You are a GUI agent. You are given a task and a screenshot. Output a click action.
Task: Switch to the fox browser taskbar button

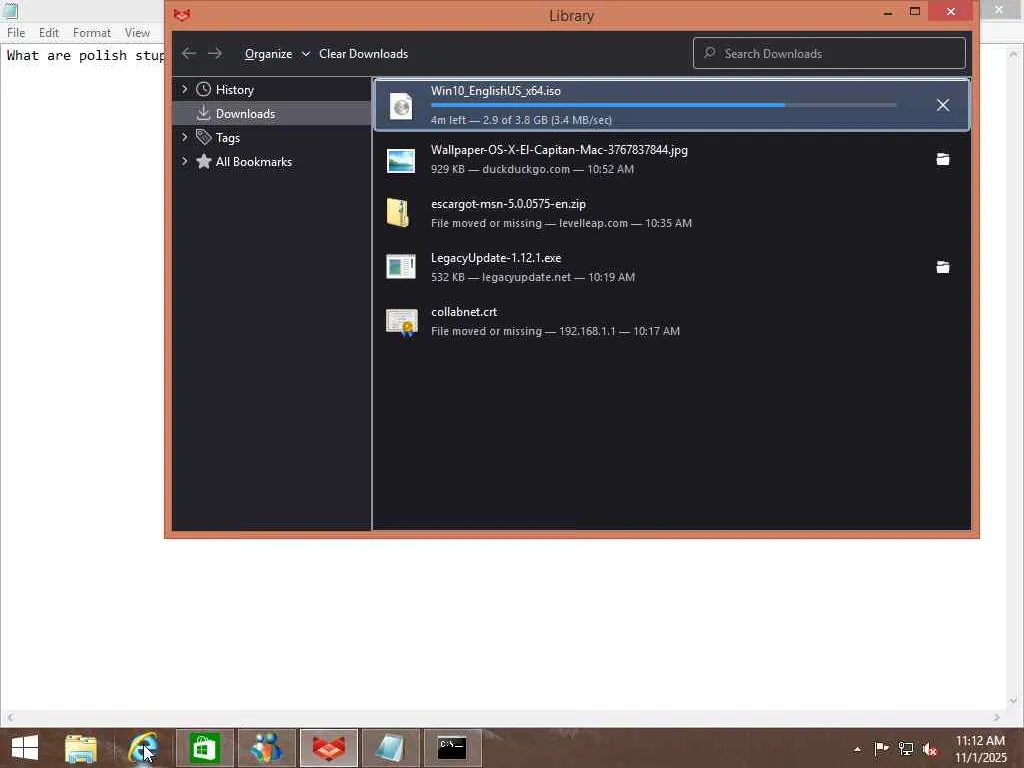[328, 748]
